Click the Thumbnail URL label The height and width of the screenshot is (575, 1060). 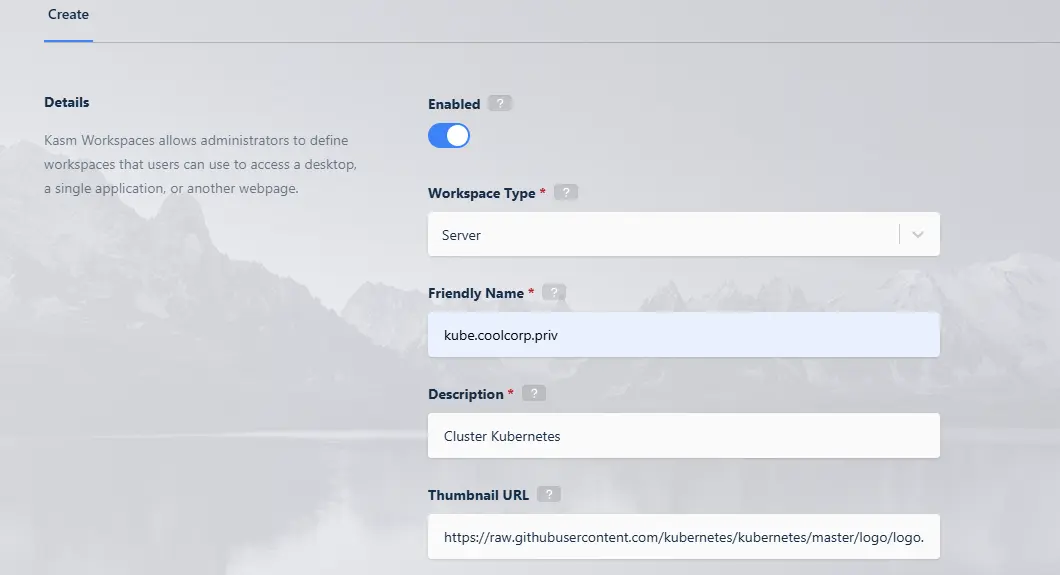coord(478,495)
